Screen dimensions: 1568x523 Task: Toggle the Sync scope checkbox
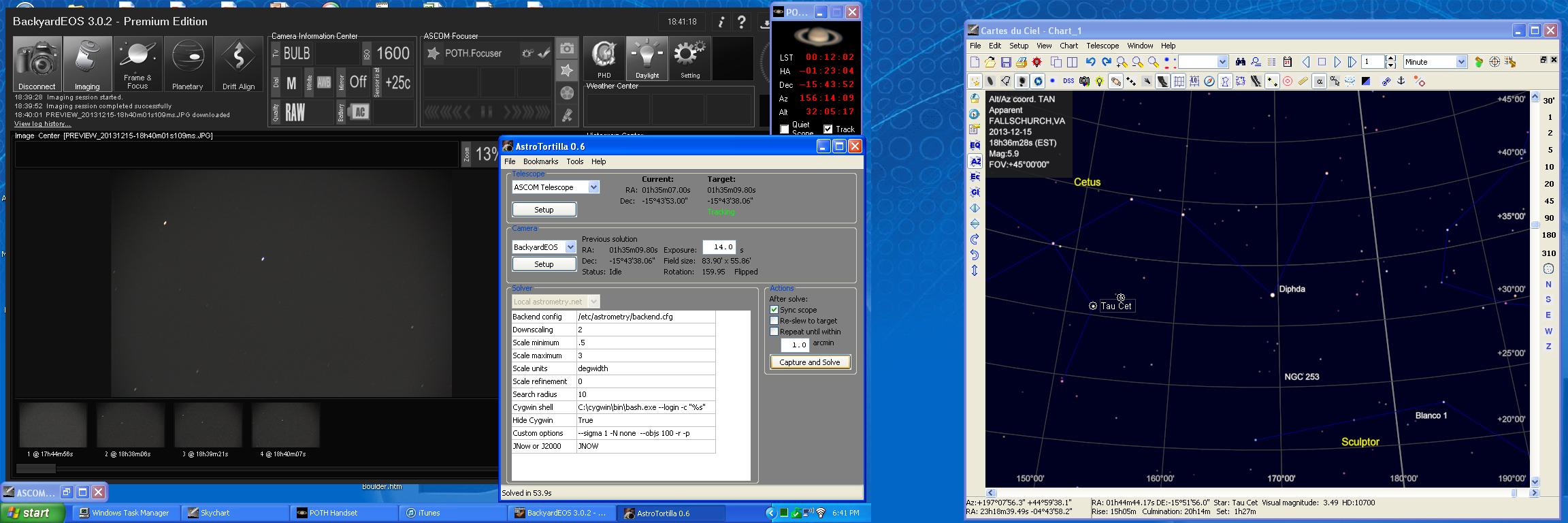pos(774,310)
